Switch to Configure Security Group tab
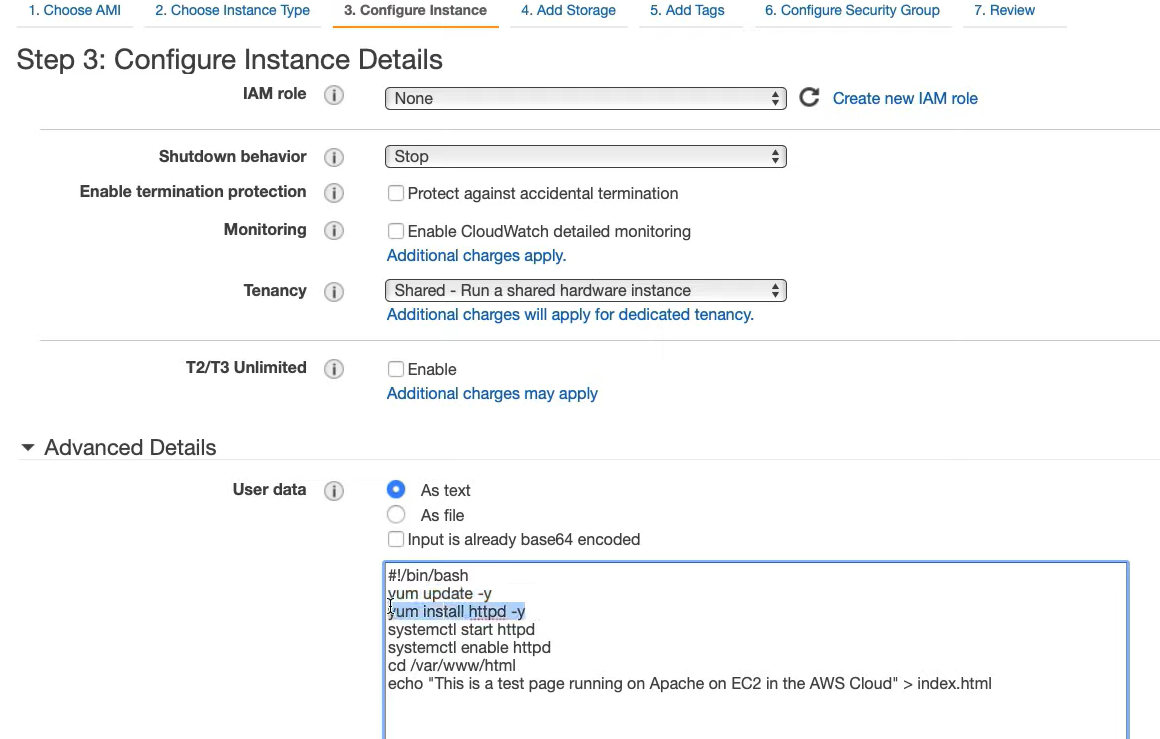The height and width of the screenshot is (739, 1160). (852, 11)
